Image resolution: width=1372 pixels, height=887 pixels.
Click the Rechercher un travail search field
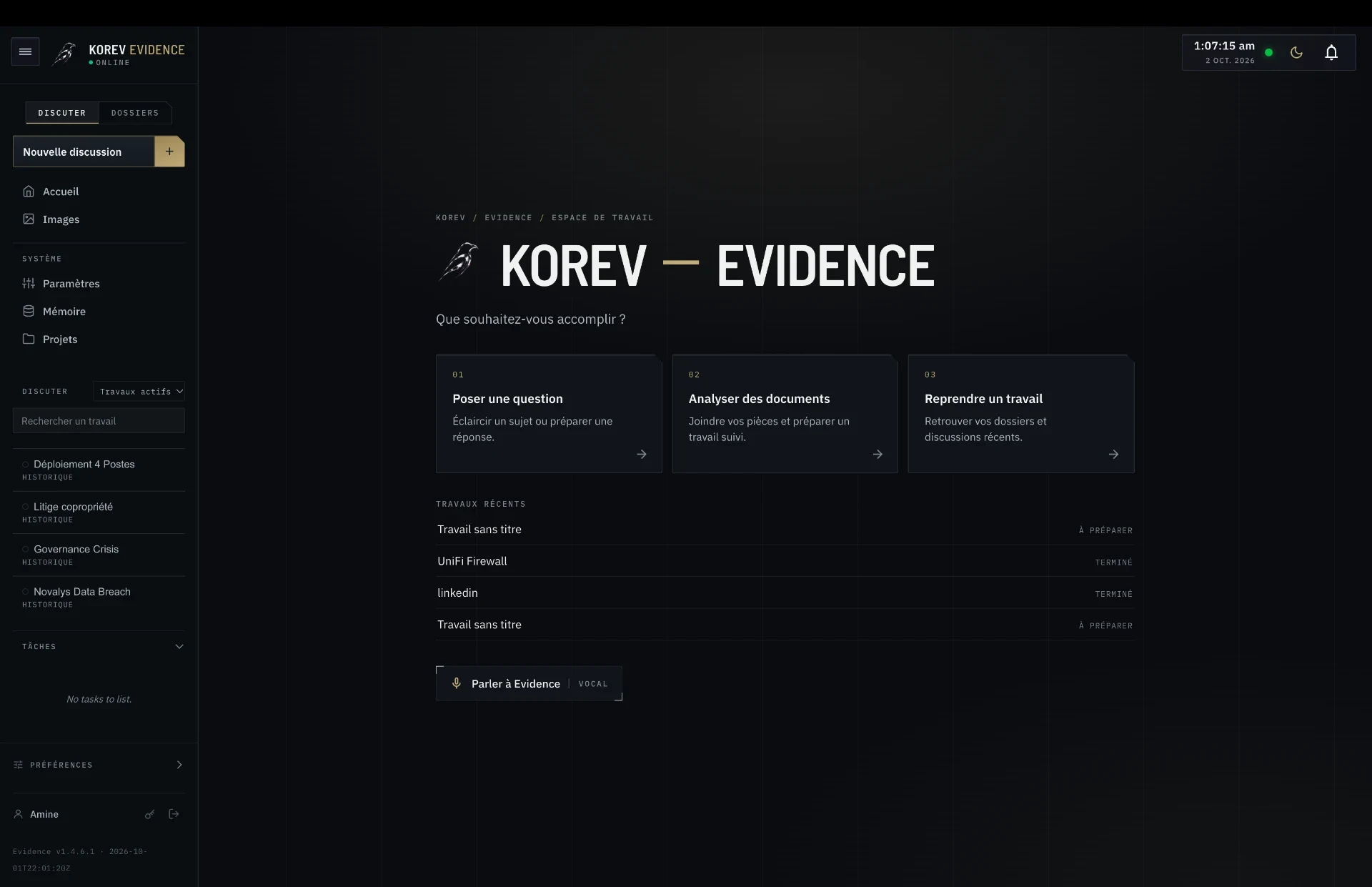pyautogui.click(x=99, y=421)
